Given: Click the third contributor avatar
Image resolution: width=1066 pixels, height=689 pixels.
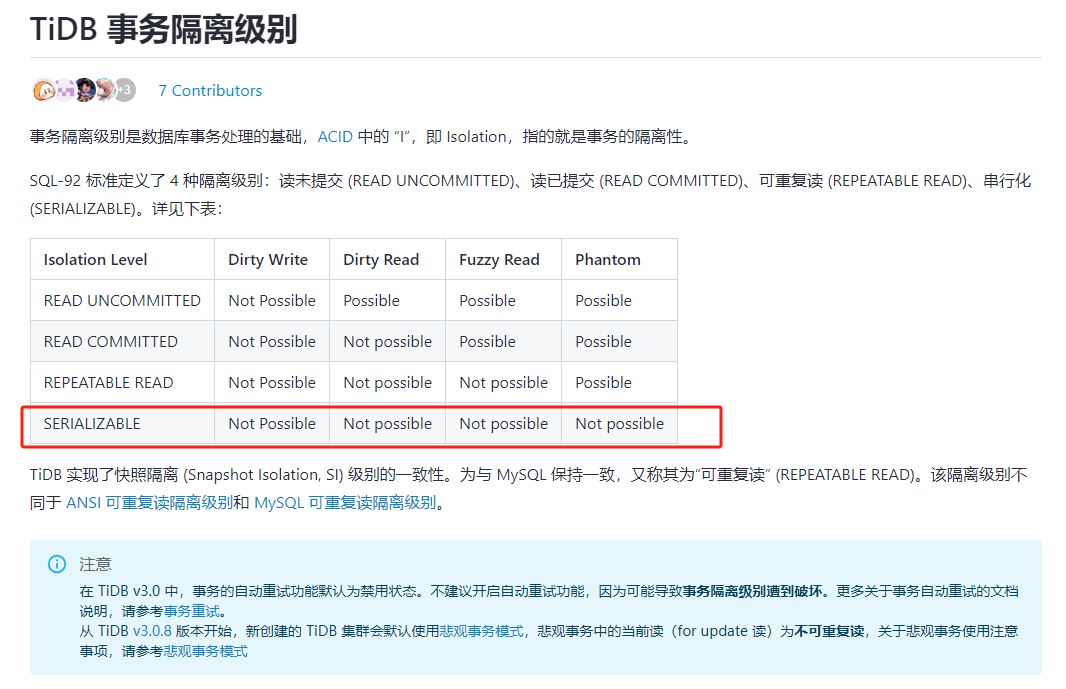Looking at the screenshot, I should pos(85,90).
